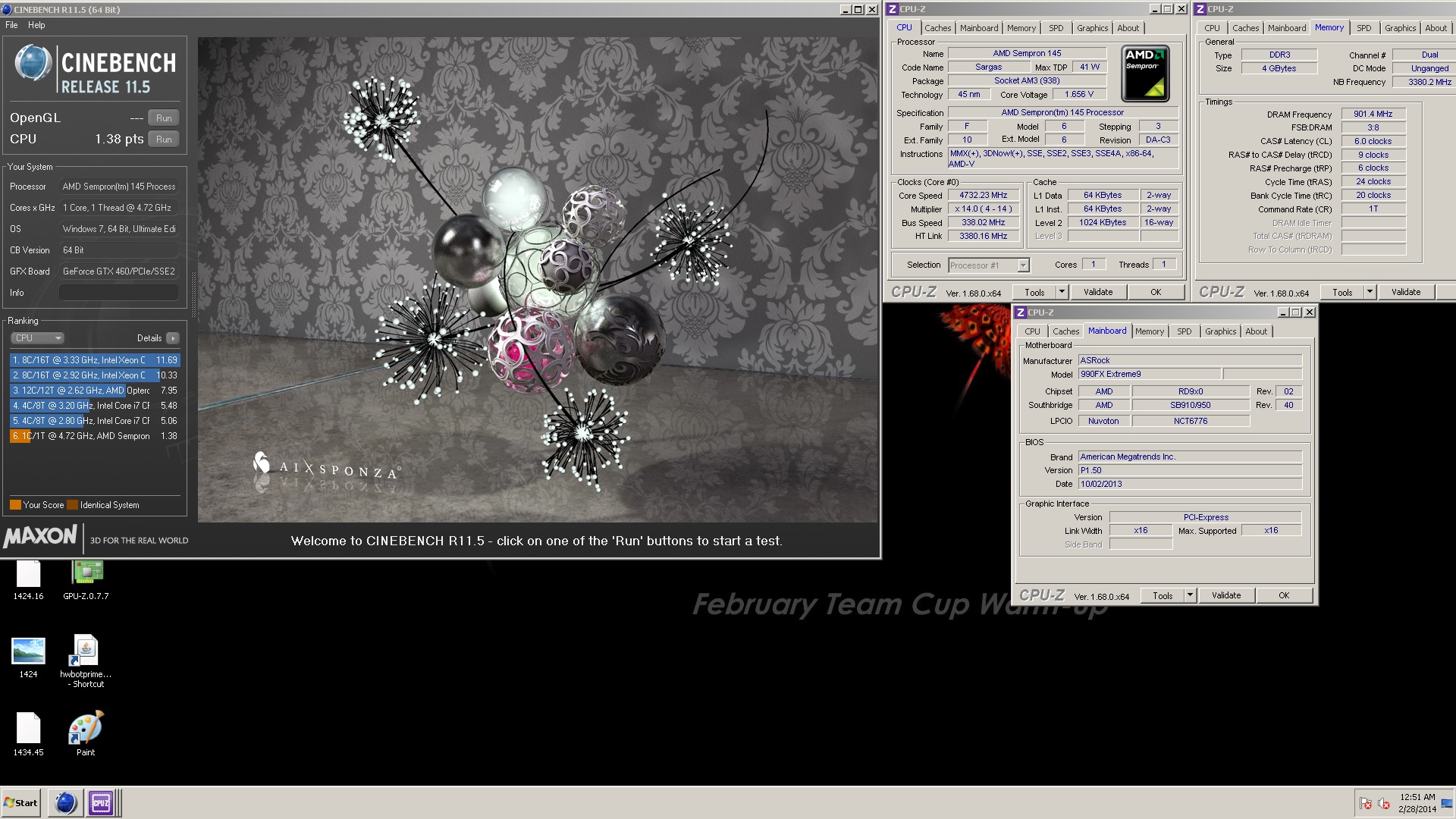Switch to Graphics tab in first CPU-Z
This screenshot has width=1456, height=819.
[1092, 28]
